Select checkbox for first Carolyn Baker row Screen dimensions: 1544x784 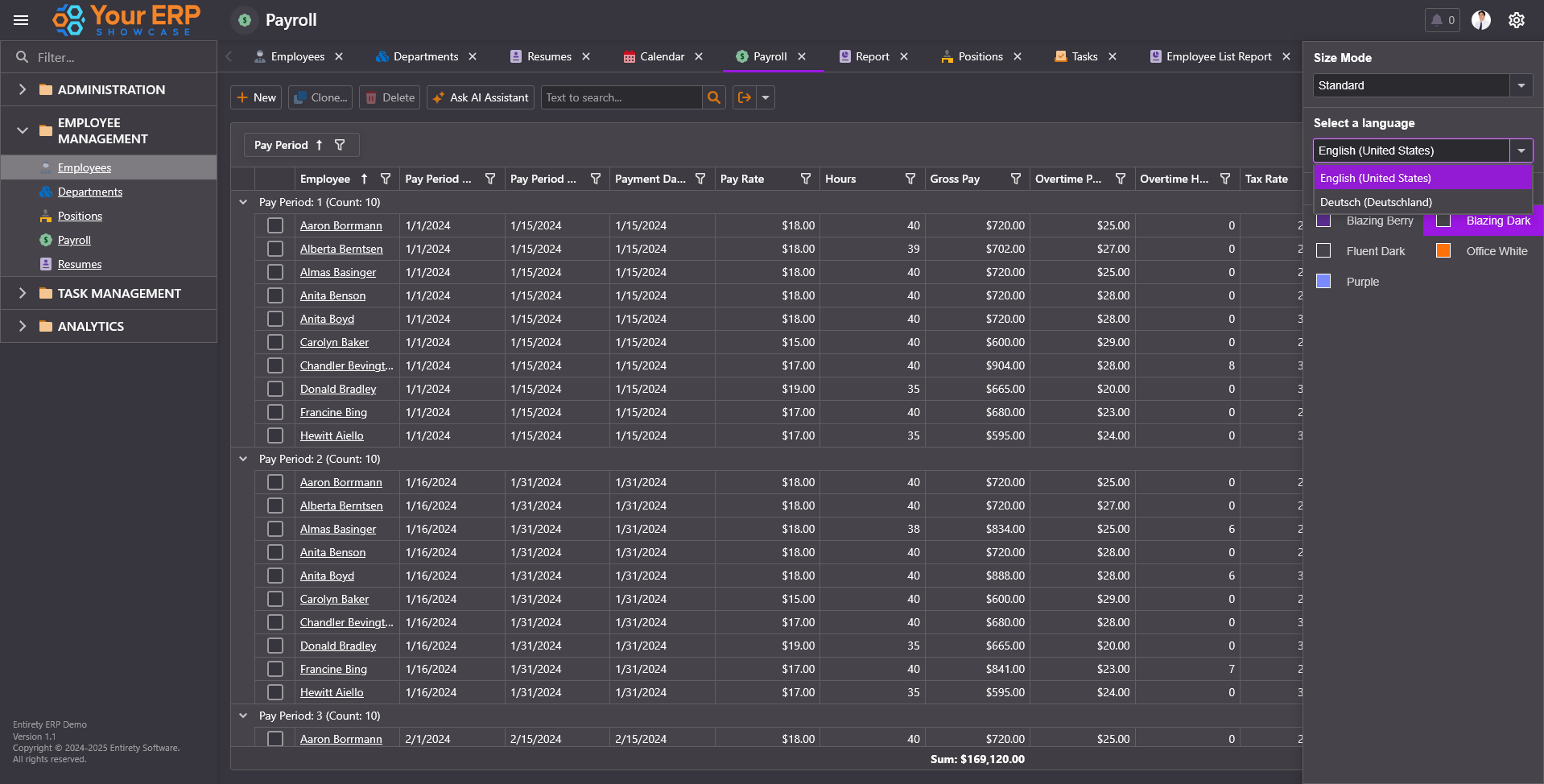[275, 342]
